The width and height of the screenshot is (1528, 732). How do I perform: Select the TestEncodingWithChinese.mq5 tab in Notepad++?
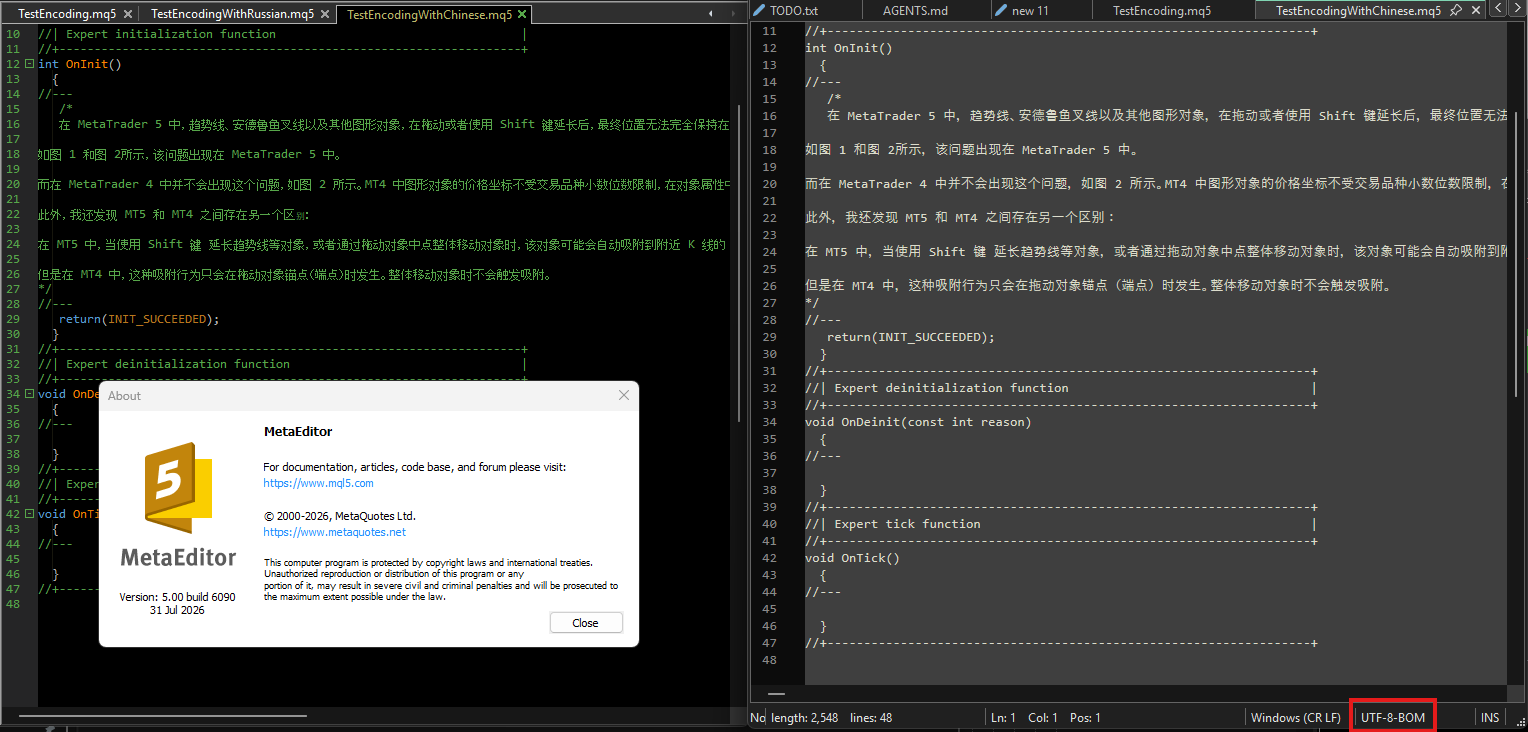[1358, 10]
